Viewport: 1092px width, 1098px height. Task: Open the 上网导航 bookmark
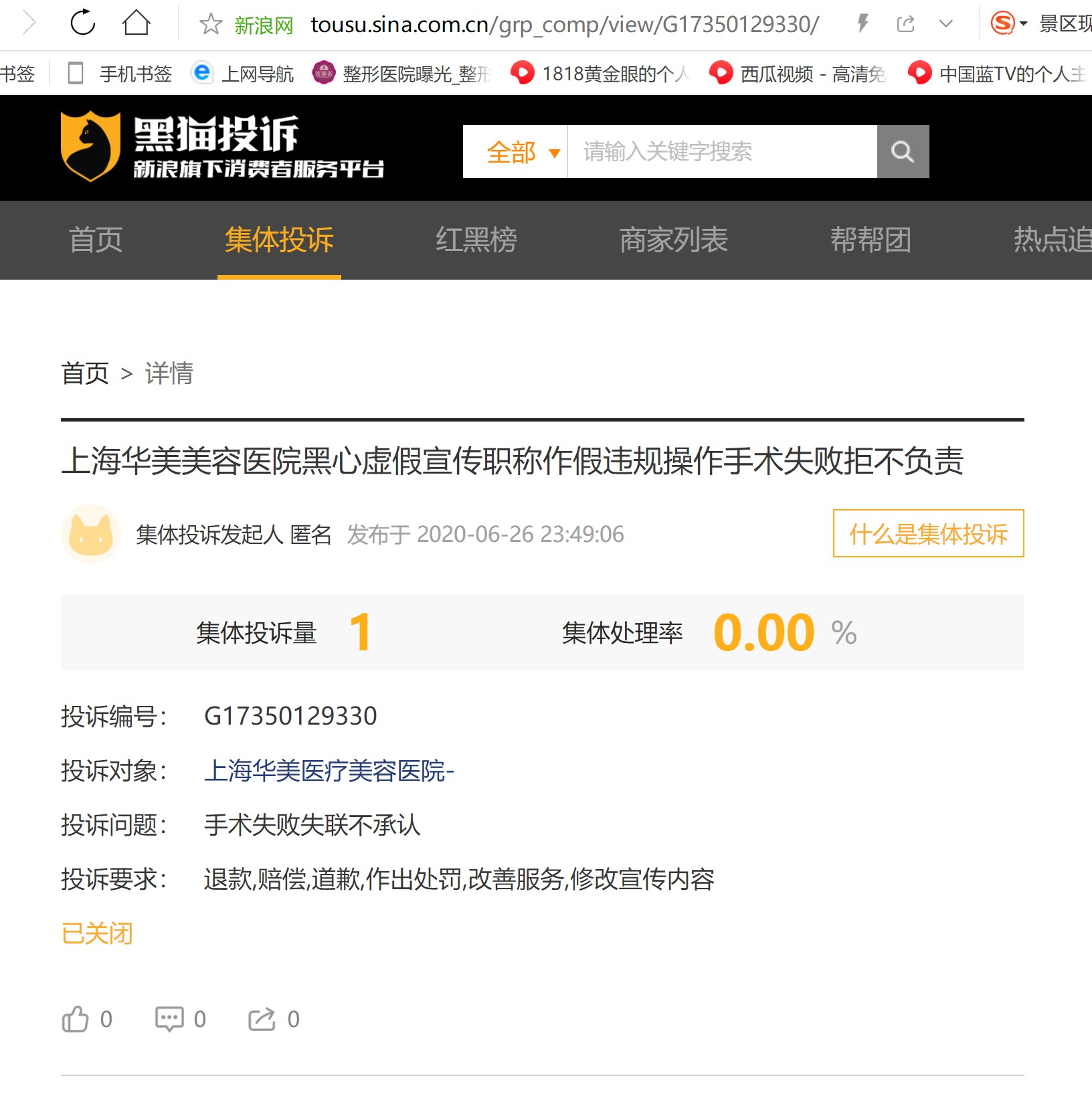coord(242,73)
